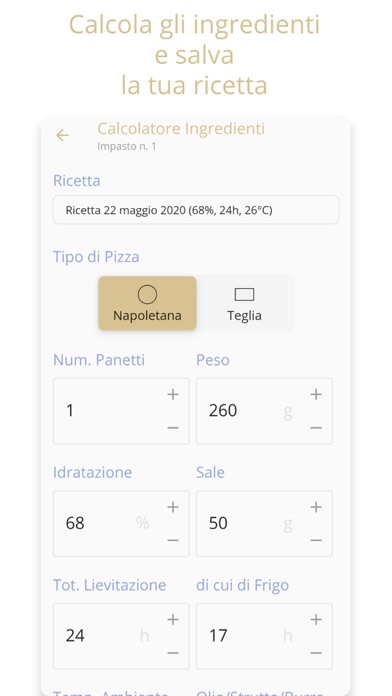Viewport: 392px width, 696px height.
Task: Select Teglia pizza type
Action: coord(244,303)
